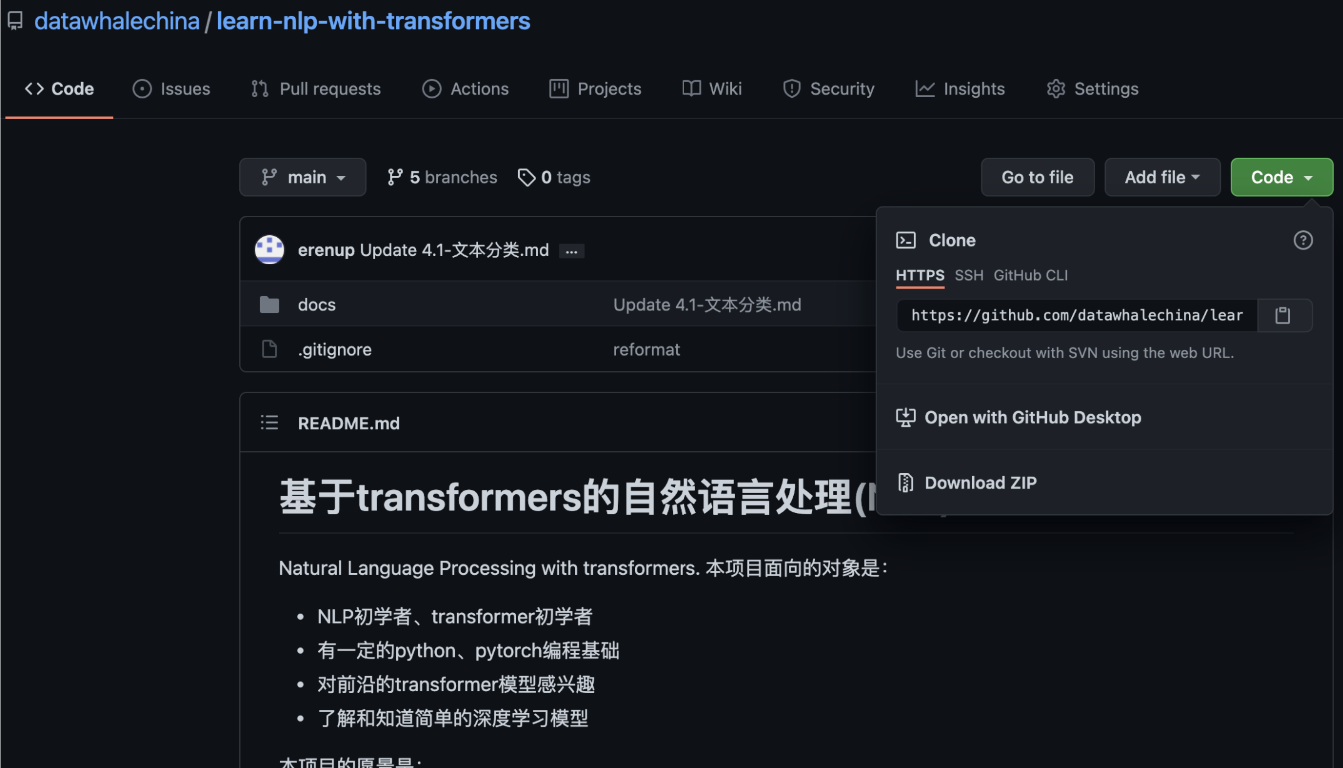Click the erenup avatar image

click(x=269, y=250)
